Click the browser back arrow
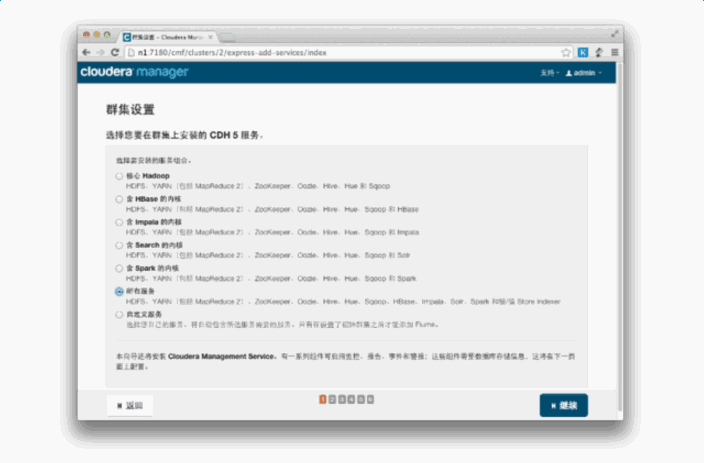 coord(86,53)
